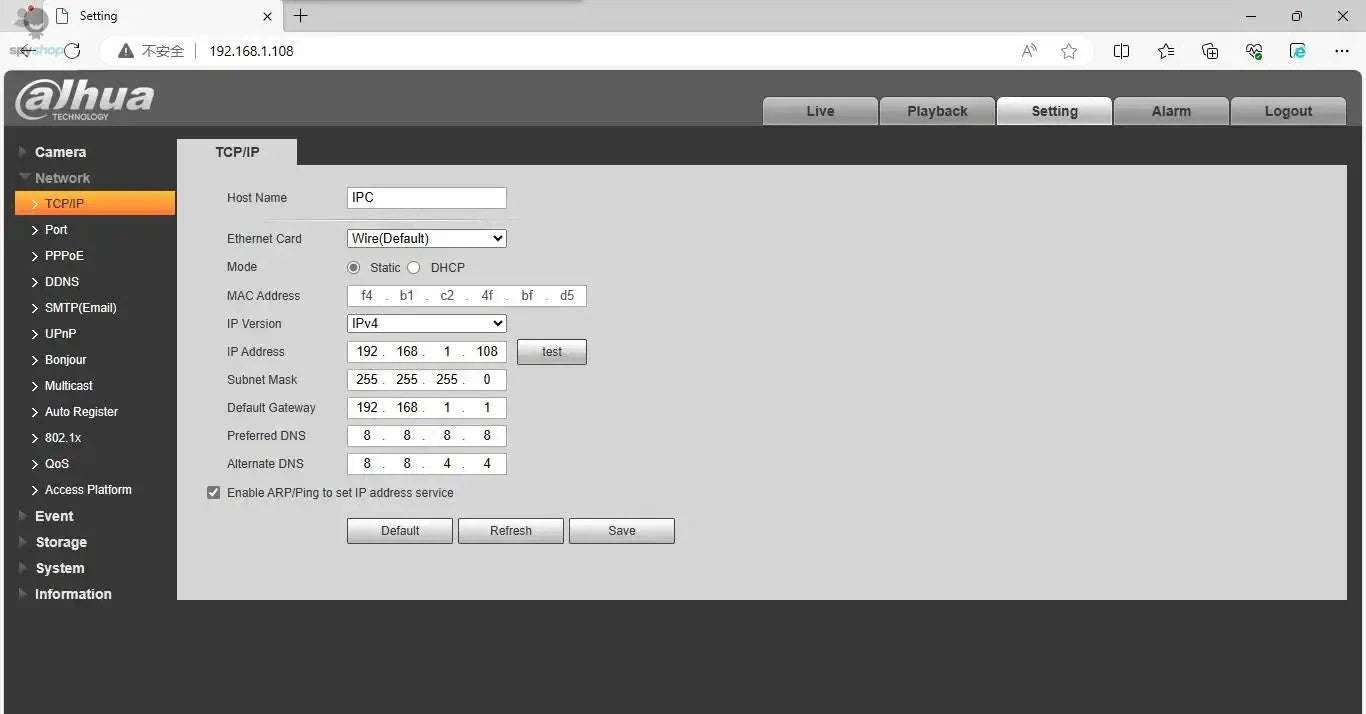
Task: Click the Host Name input field
Action: pos(426,198)
